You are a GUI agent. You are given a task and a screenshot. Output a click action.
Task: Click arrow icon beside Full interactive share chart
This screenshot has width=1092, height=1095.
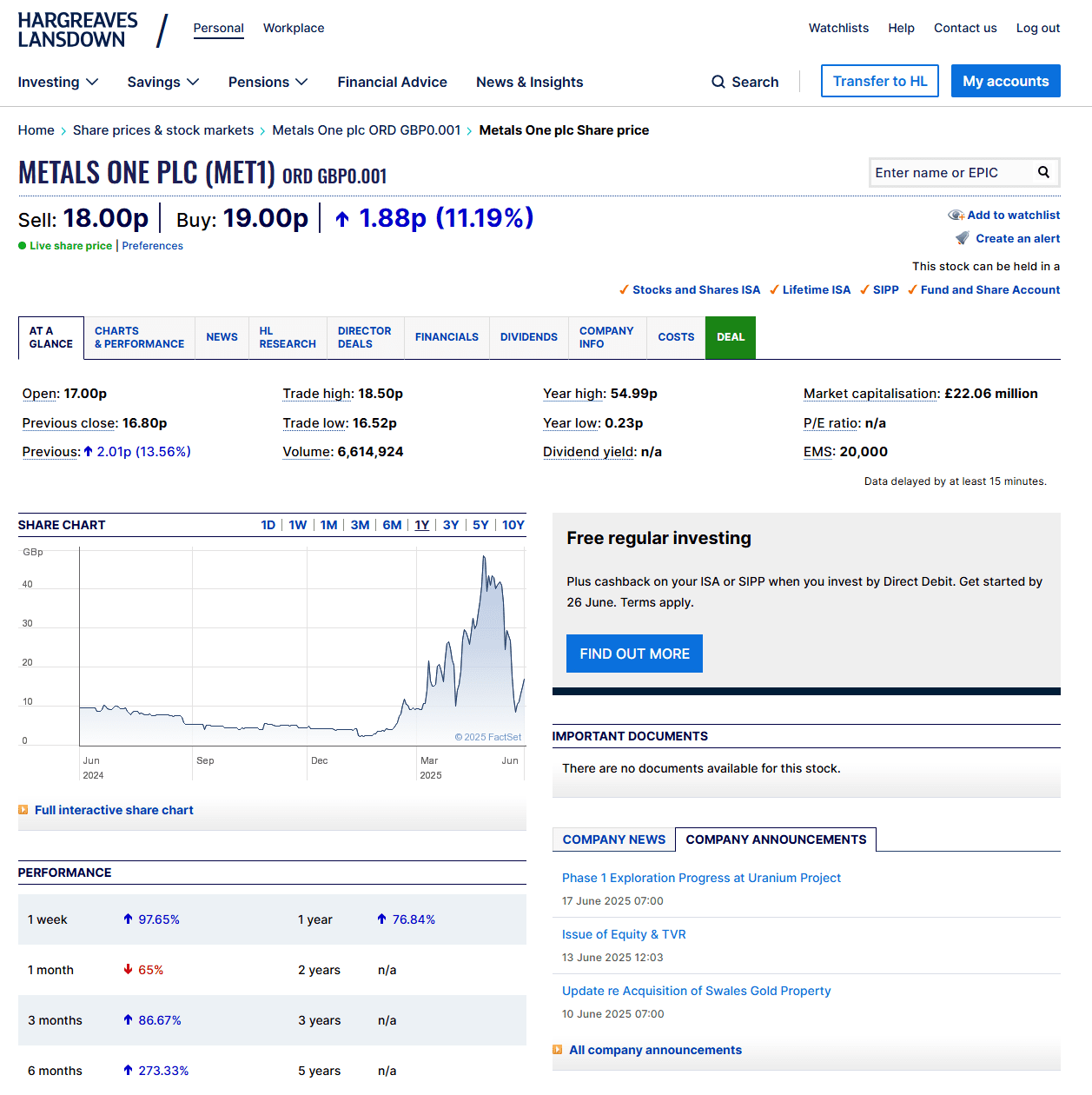23,810
